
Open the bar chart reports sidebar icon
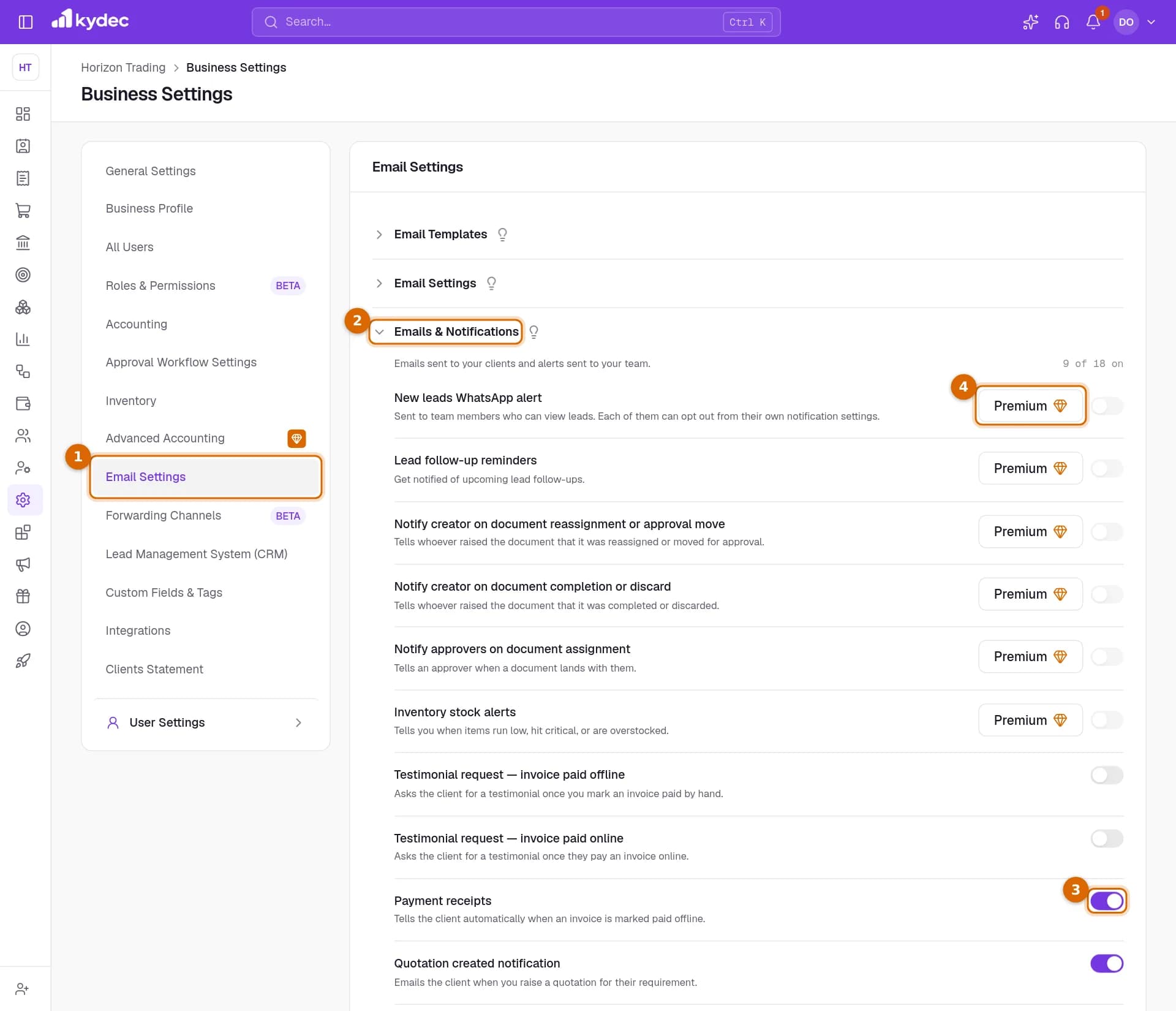coord(23,339)
